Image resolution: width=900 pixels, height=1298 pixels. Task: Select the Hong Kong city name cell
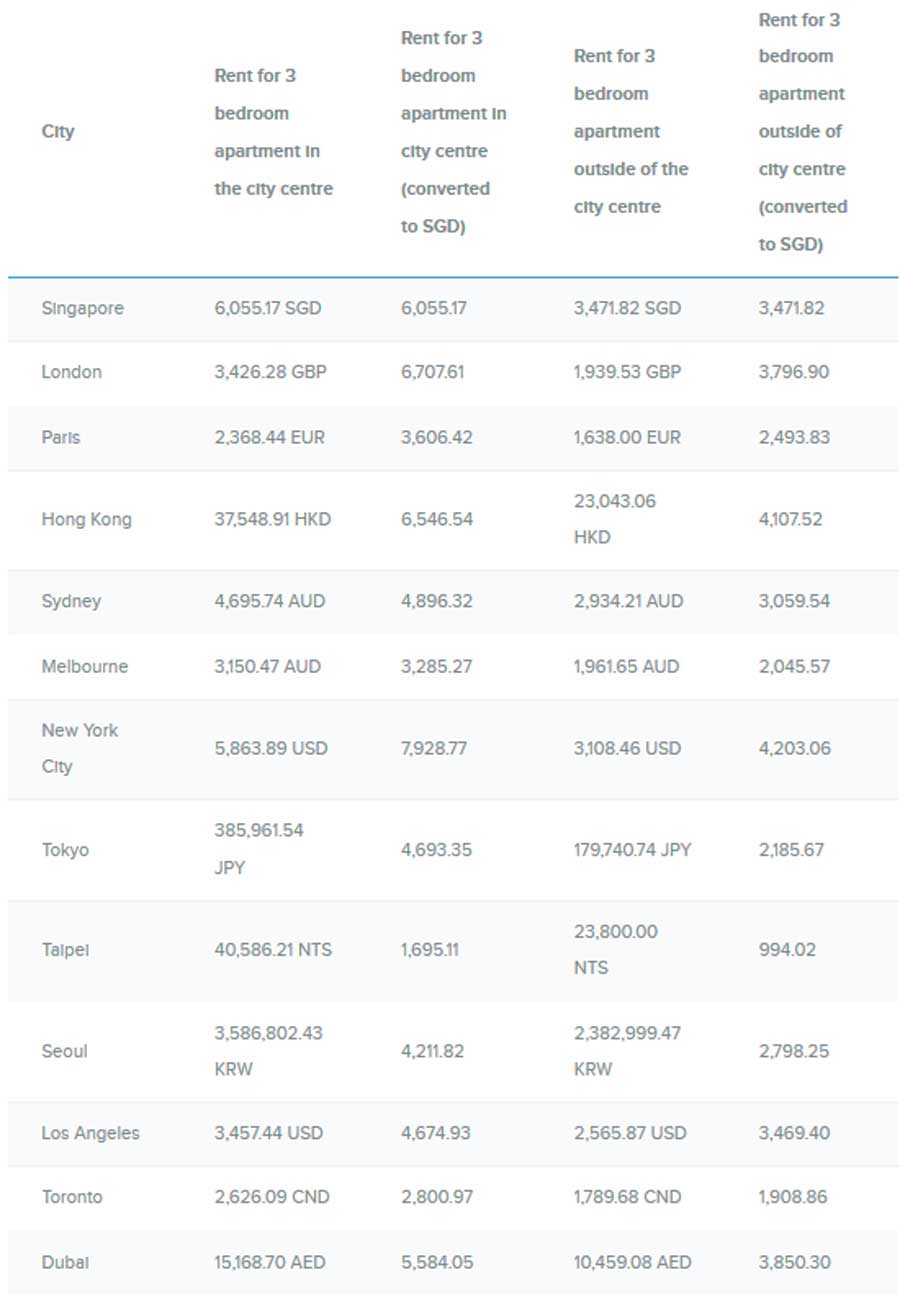coord(86,519)
